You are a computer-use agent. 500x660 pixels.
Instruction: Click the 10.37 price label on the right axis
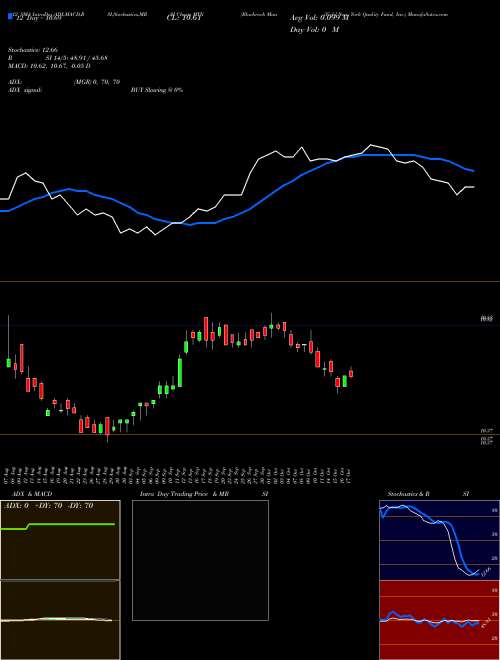coord(487,431)
